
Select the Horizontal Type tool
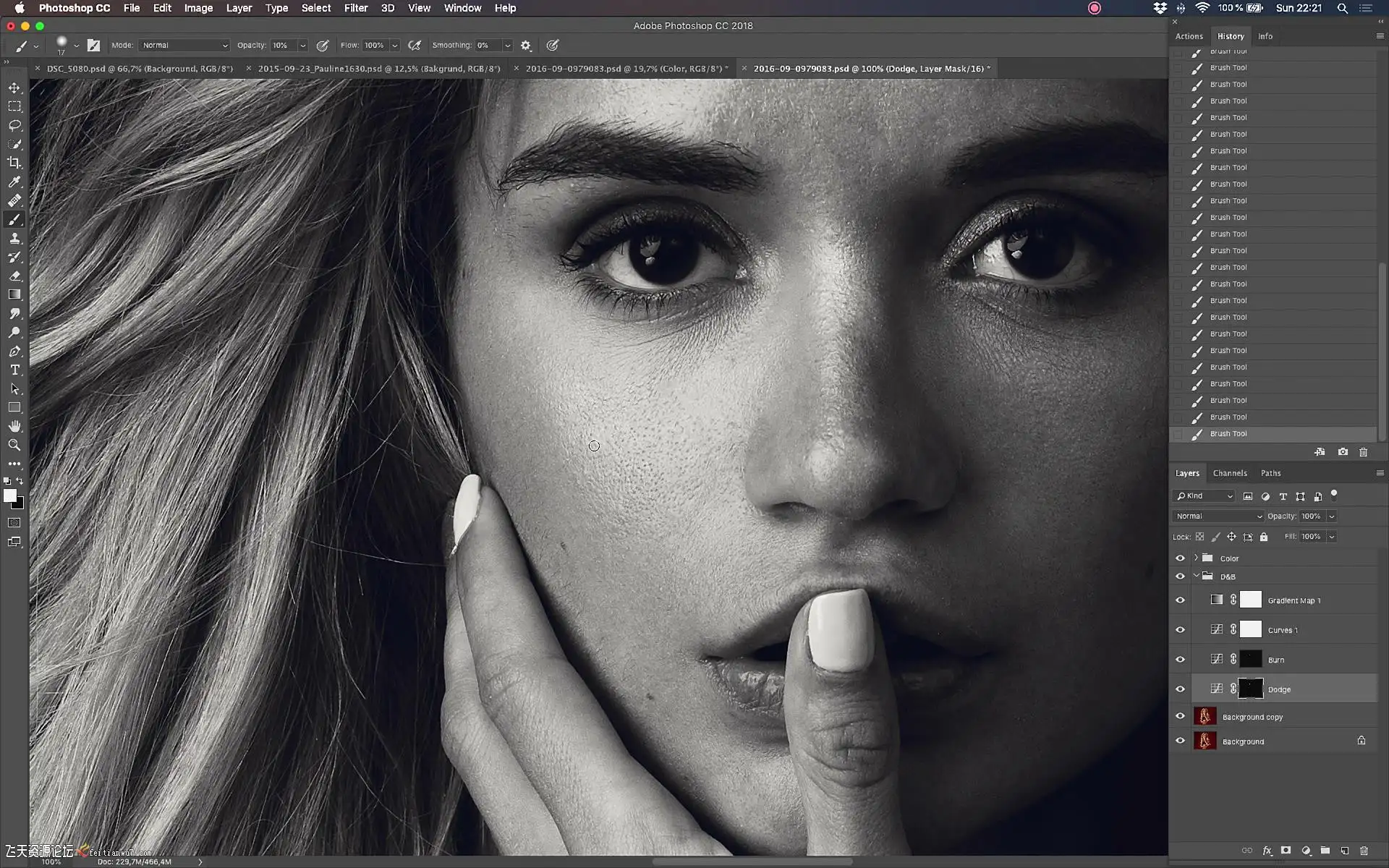[x=14, y=370]
